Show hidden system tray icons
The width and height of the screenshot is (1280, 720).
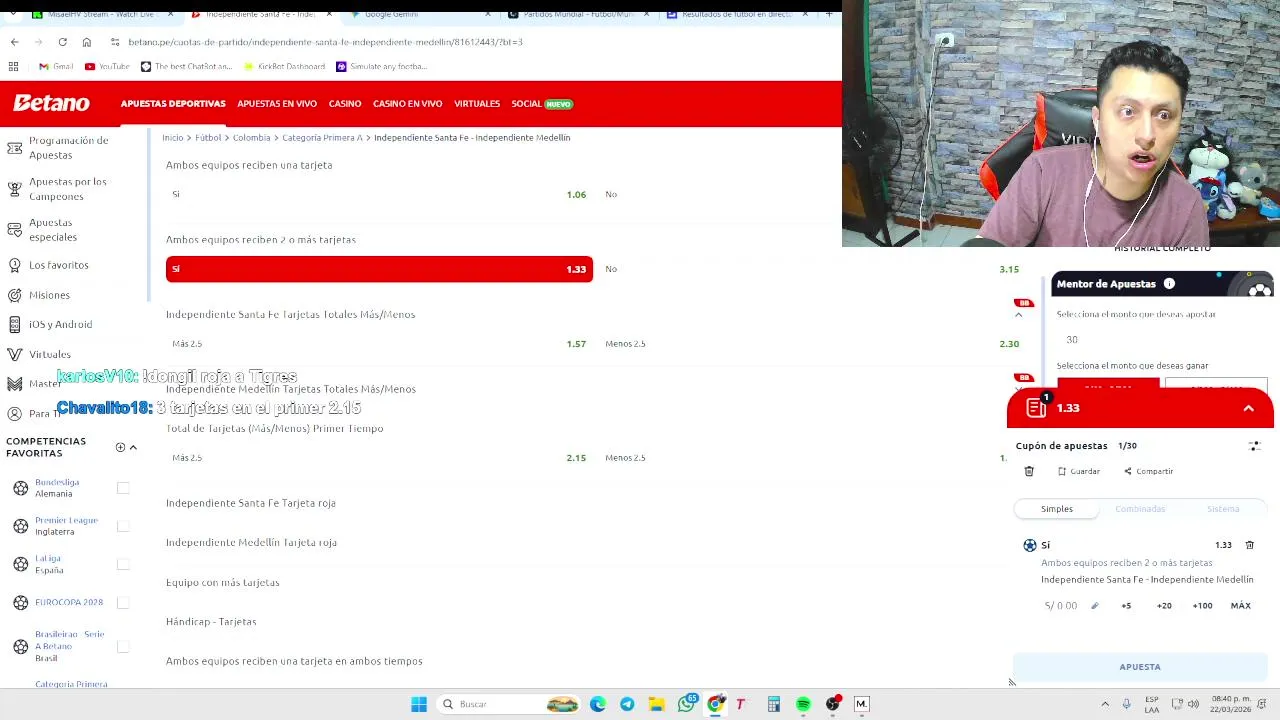[x=1105, y=704]
